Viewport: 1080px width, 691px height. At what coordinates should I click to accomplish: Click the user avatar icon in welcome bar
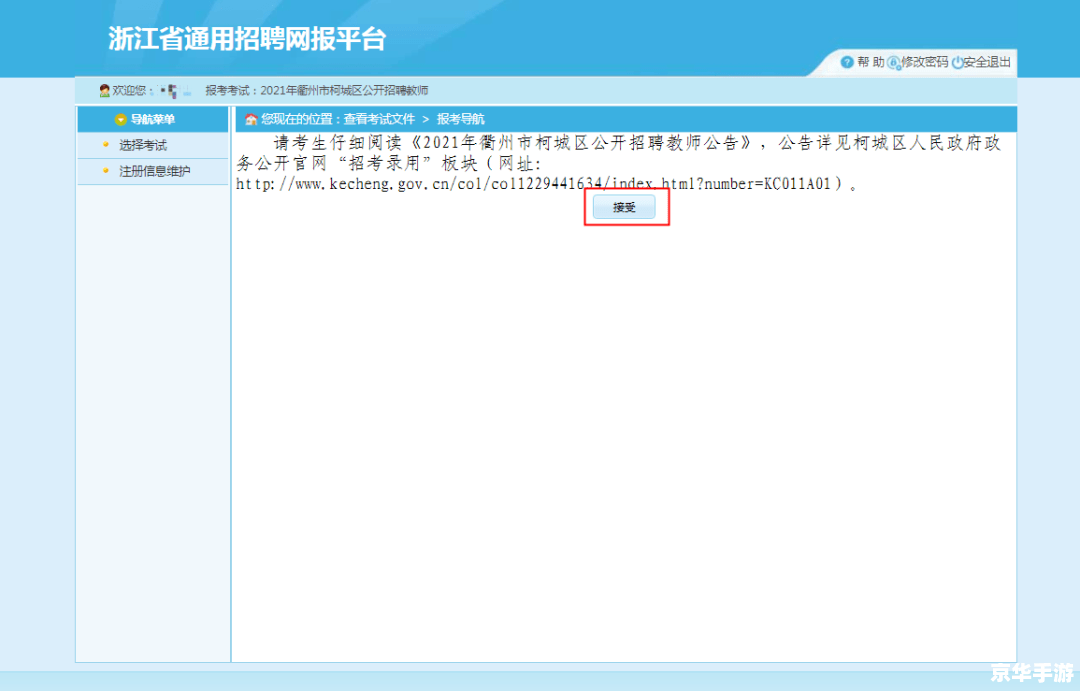[104, 90]
